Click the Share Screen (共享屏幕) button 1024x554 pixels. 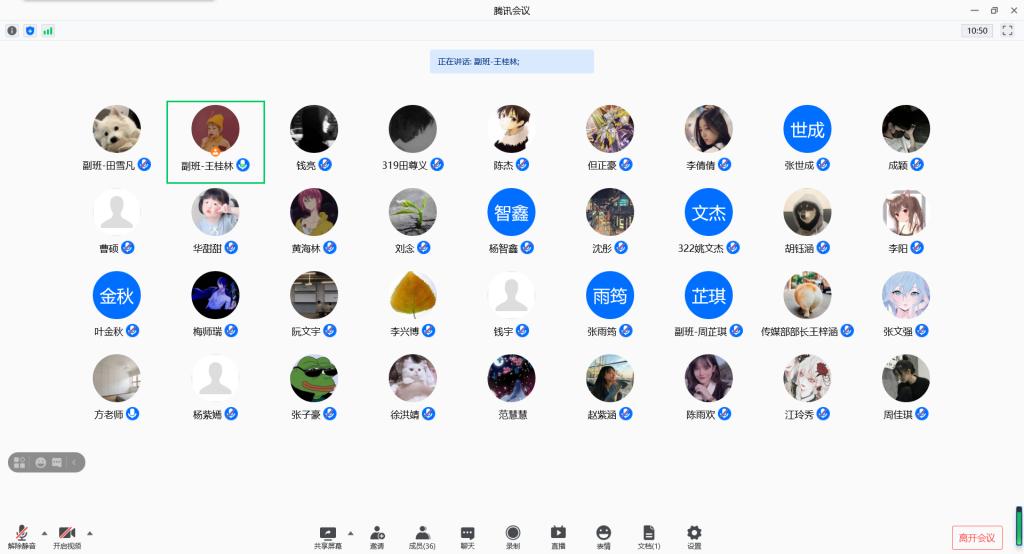pos(327,537)
